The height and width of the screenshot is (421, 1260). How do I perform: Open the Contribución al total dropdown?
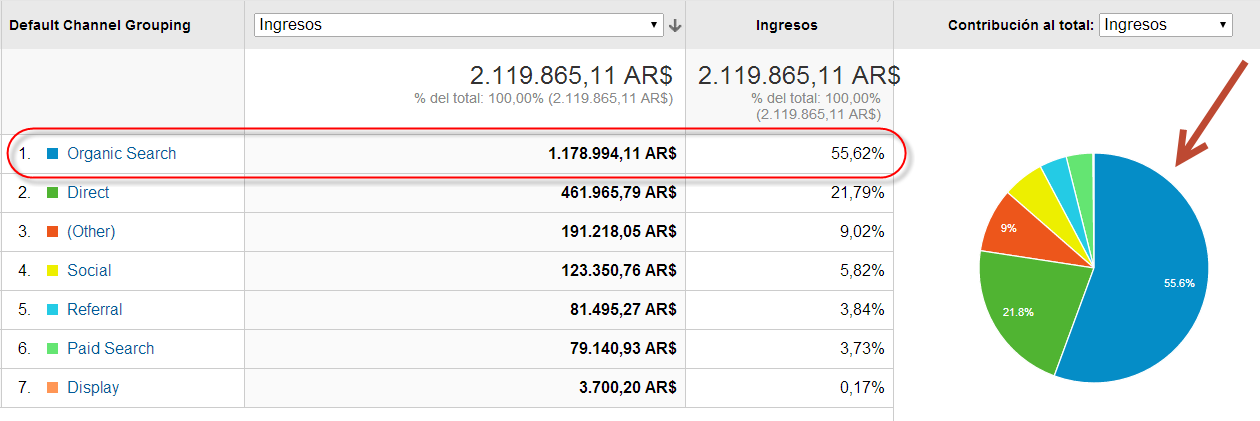(1165, 25)
